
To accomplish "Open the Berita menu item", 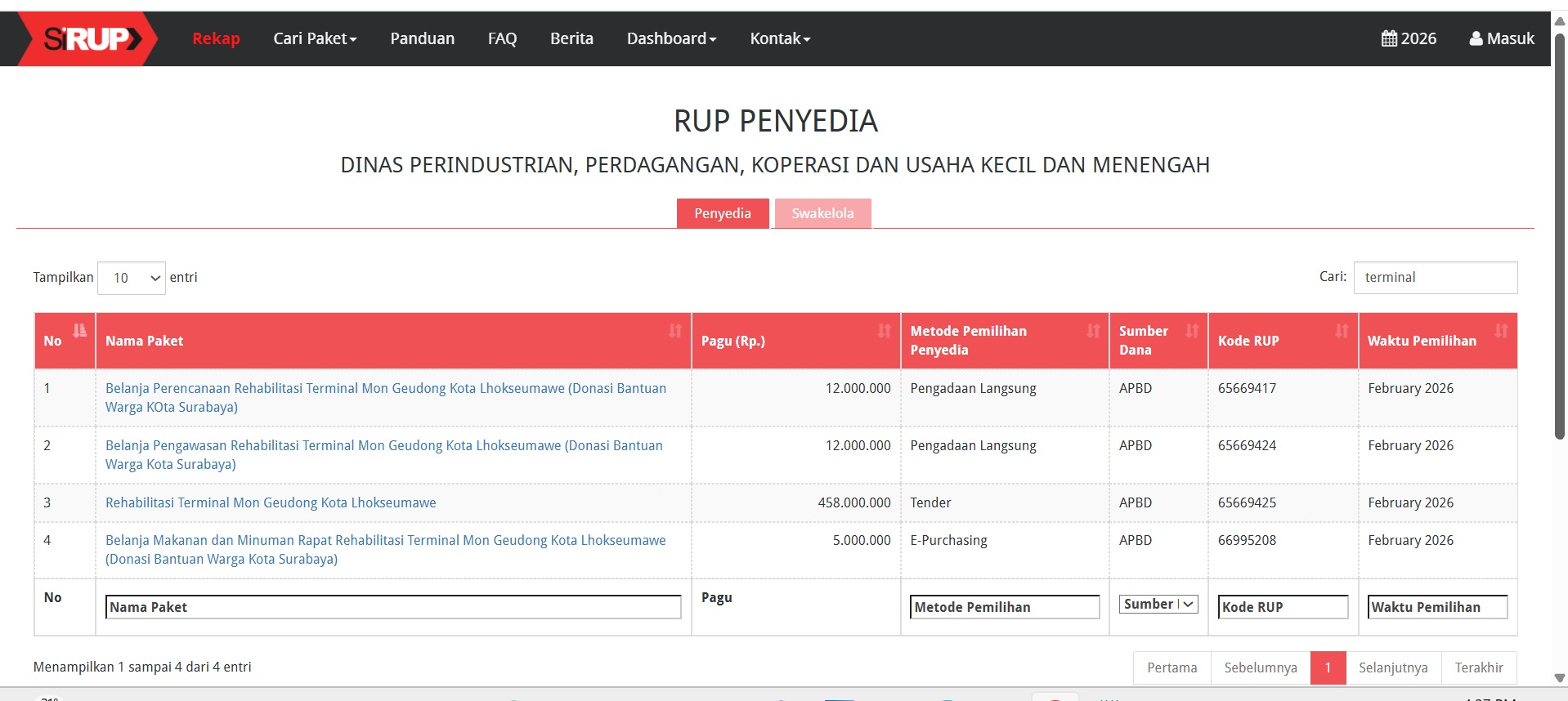I will [571, 38].
